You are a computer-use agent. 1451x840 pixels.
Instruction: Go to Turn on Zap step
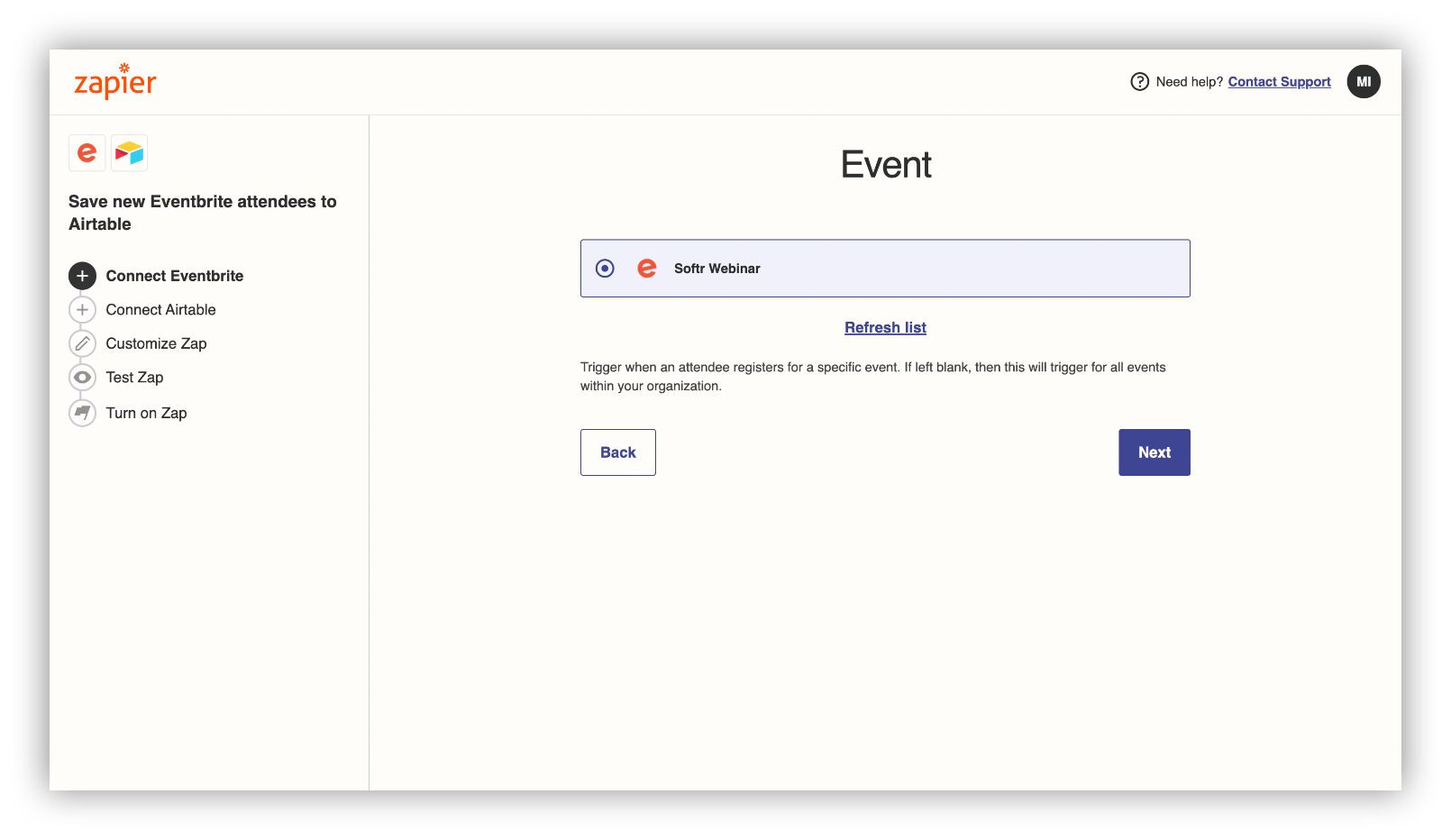[x=146, y=413]
